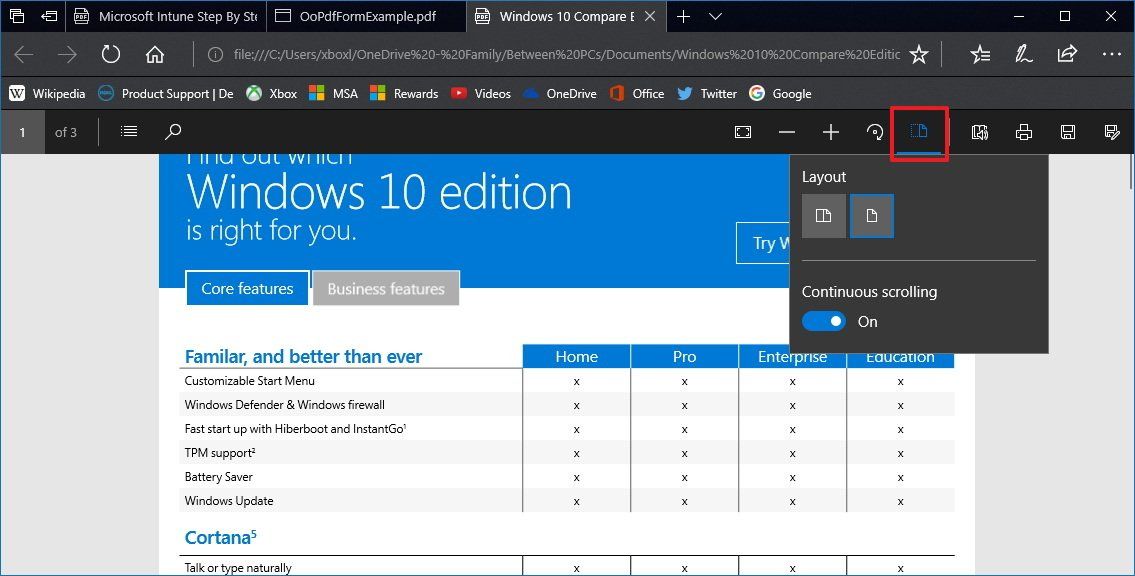Select the Business features tab in the document
Image resolution: width=1135 pixels, height=576 pixels.
point(386,288)
